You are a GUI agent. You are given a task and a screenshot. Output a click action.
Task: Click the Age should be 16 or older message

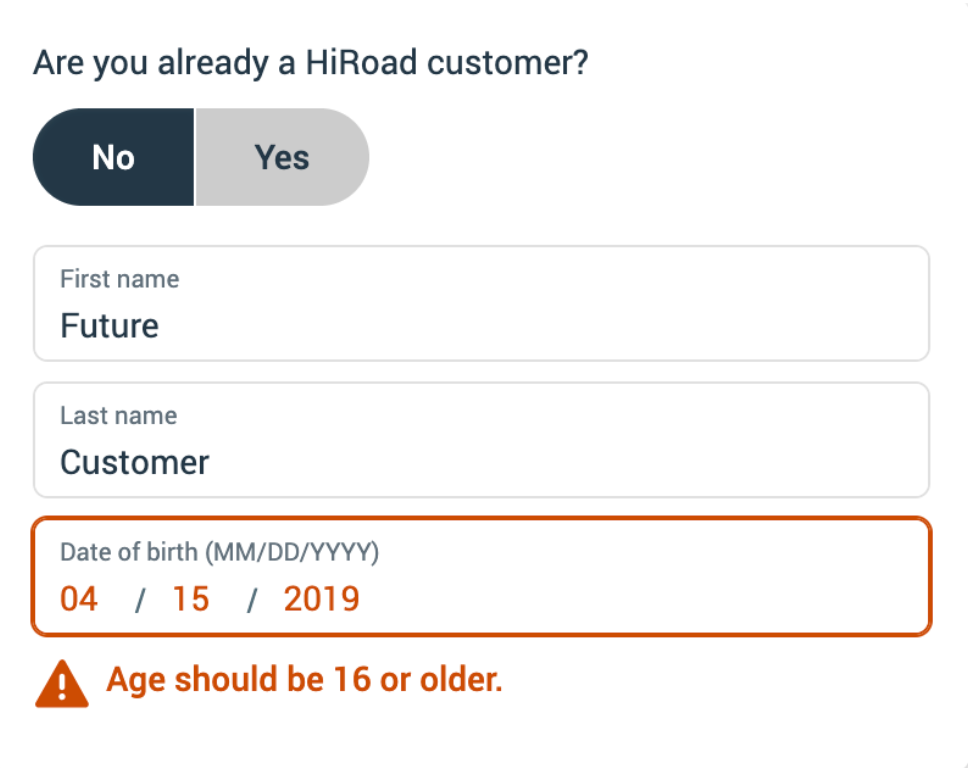[x=304, y=680]
